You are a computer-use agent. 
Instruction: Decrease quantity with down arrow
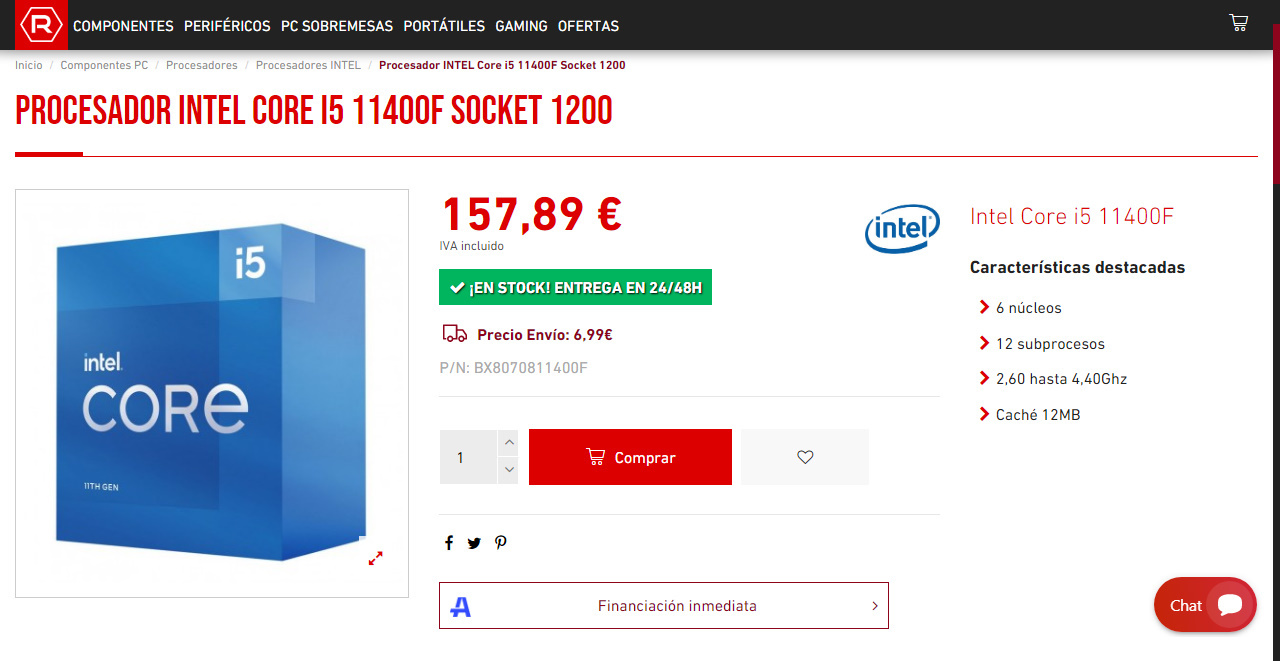coord(509,470)
